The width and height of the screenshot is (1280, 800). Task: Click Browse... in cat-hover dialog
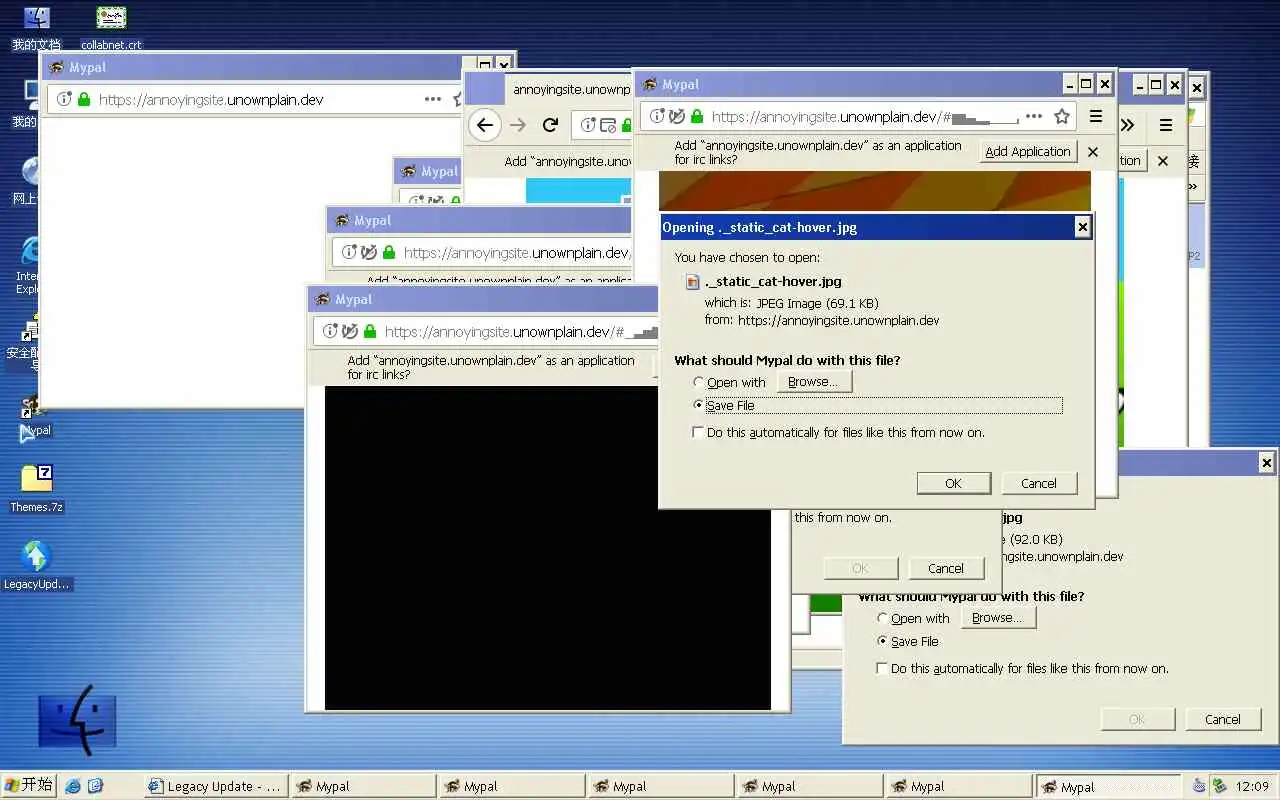(x=814, y=382)
